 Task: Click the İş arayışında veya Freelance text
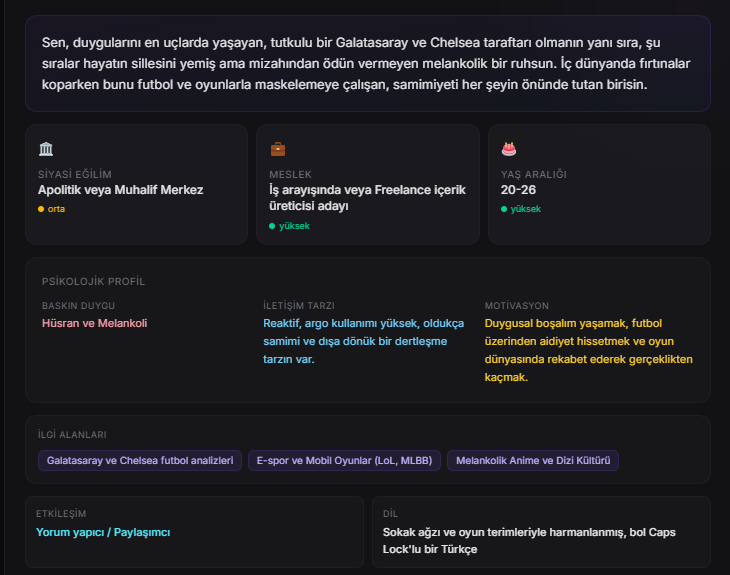367,198
